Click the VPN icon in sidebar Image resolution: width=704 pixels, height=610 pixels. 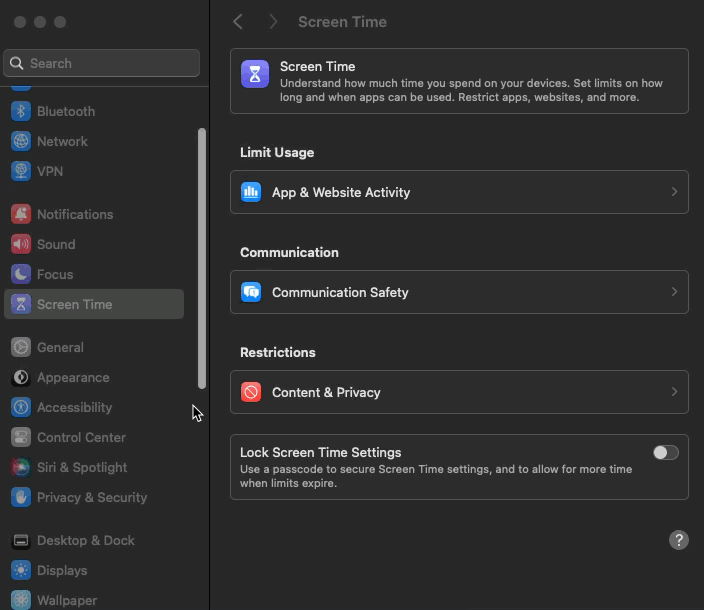[21, 171]
